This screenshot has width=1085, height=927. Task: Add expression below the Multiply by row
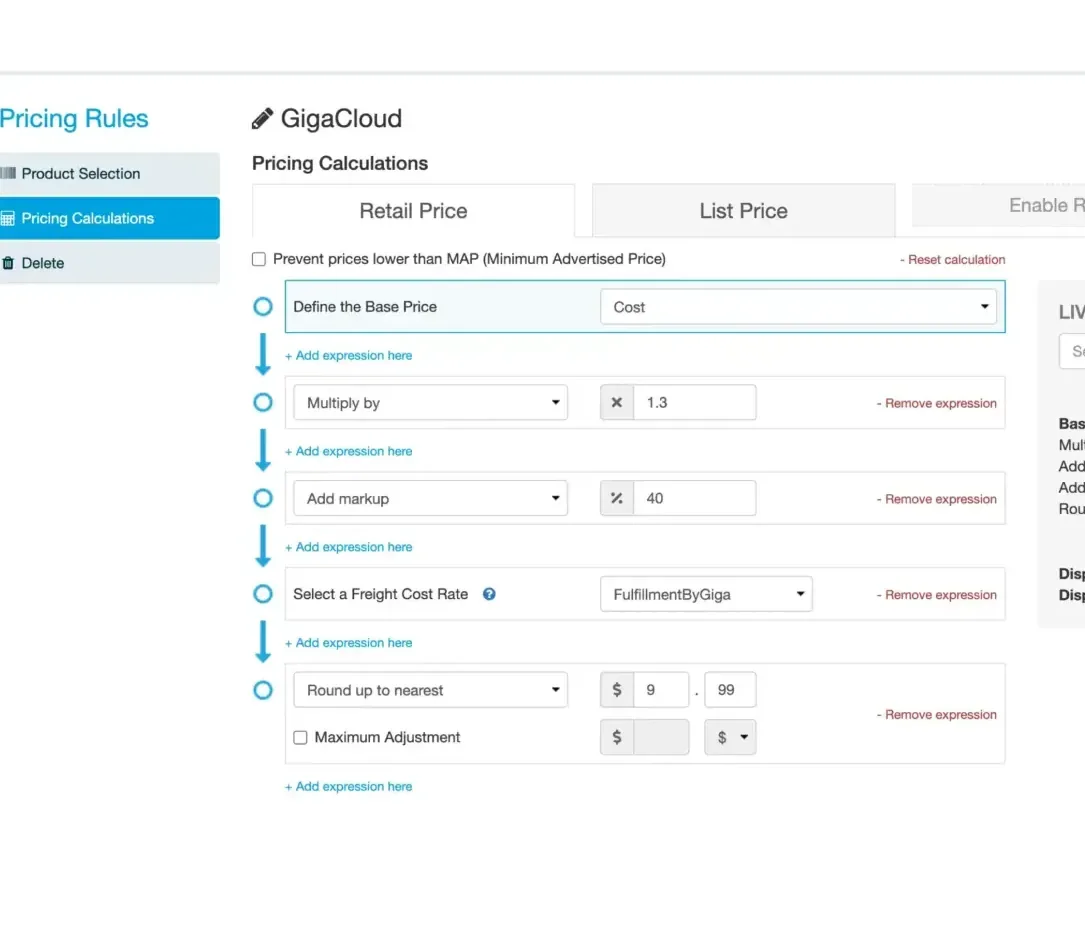pos(349,451)
